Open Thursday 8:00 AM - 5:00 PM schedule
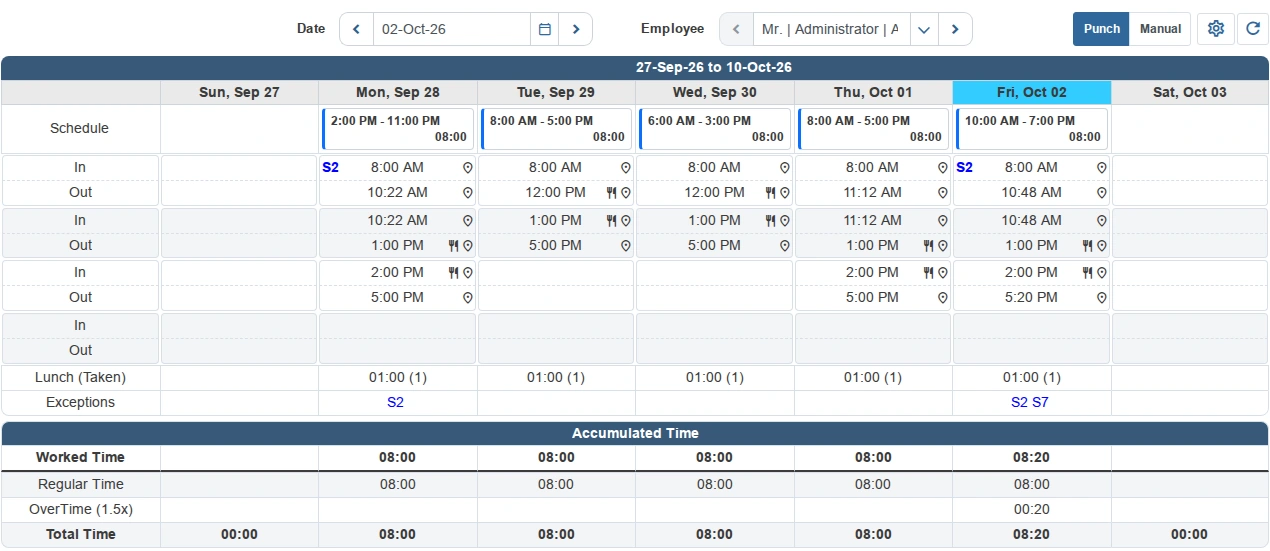This screenshot has width=1270, height=551. (x=874, y=128)
